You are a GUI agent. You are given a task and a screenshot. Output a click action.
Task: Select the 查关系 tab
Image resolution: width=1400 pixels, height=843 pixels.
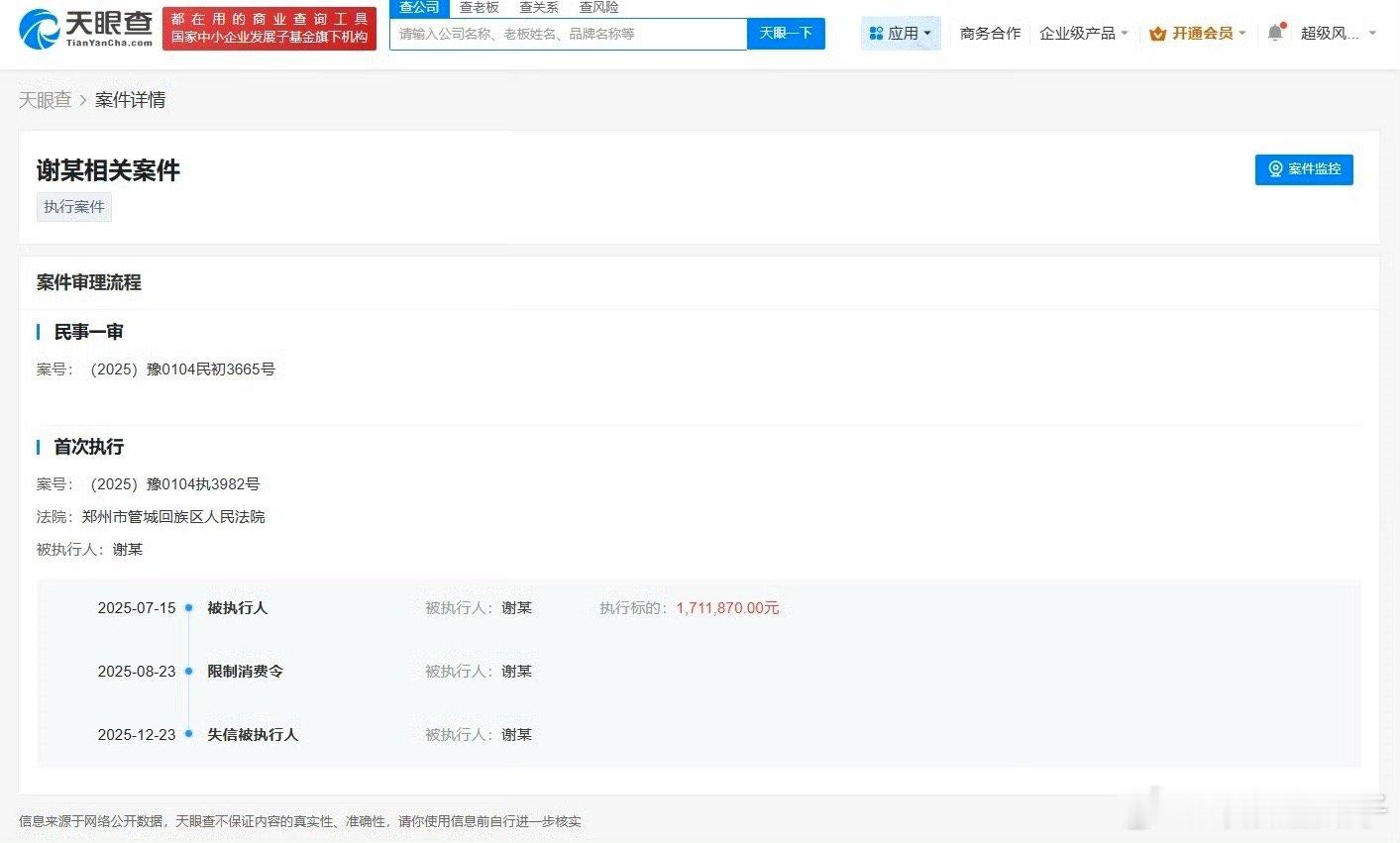tap(538, 7)
